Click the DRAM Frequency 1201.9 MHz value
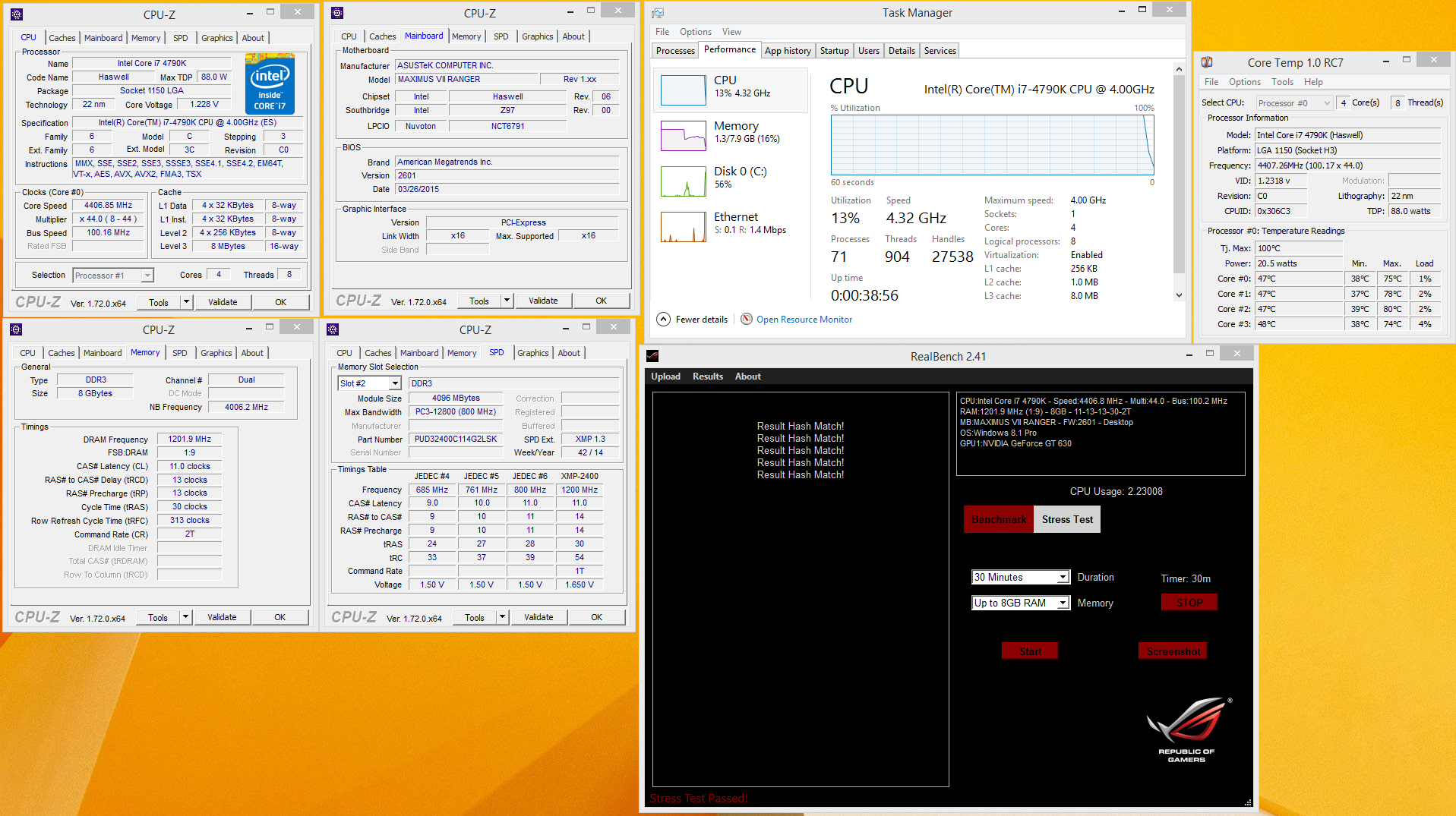The height and width of the screenshot is (816, 1456). [190, 439]
